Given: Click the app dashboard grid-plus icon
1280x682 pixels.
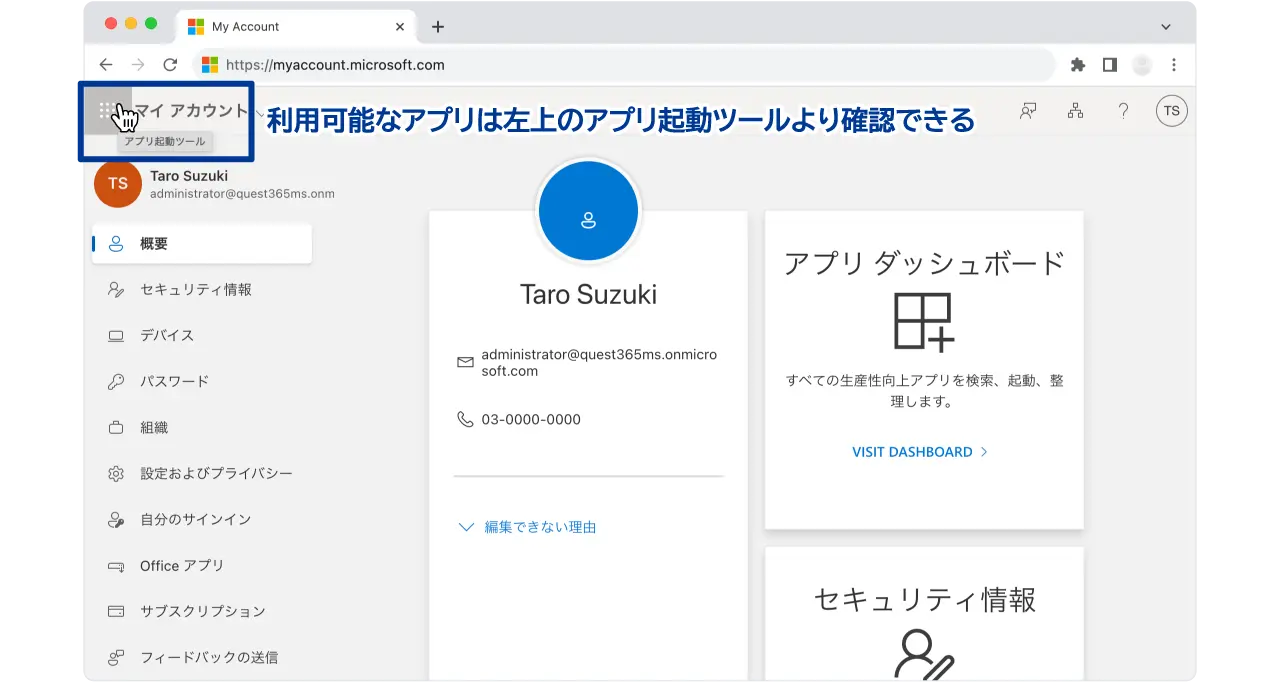Looking at the screenshot, I should pyautogui.click(x=924, y=322).
